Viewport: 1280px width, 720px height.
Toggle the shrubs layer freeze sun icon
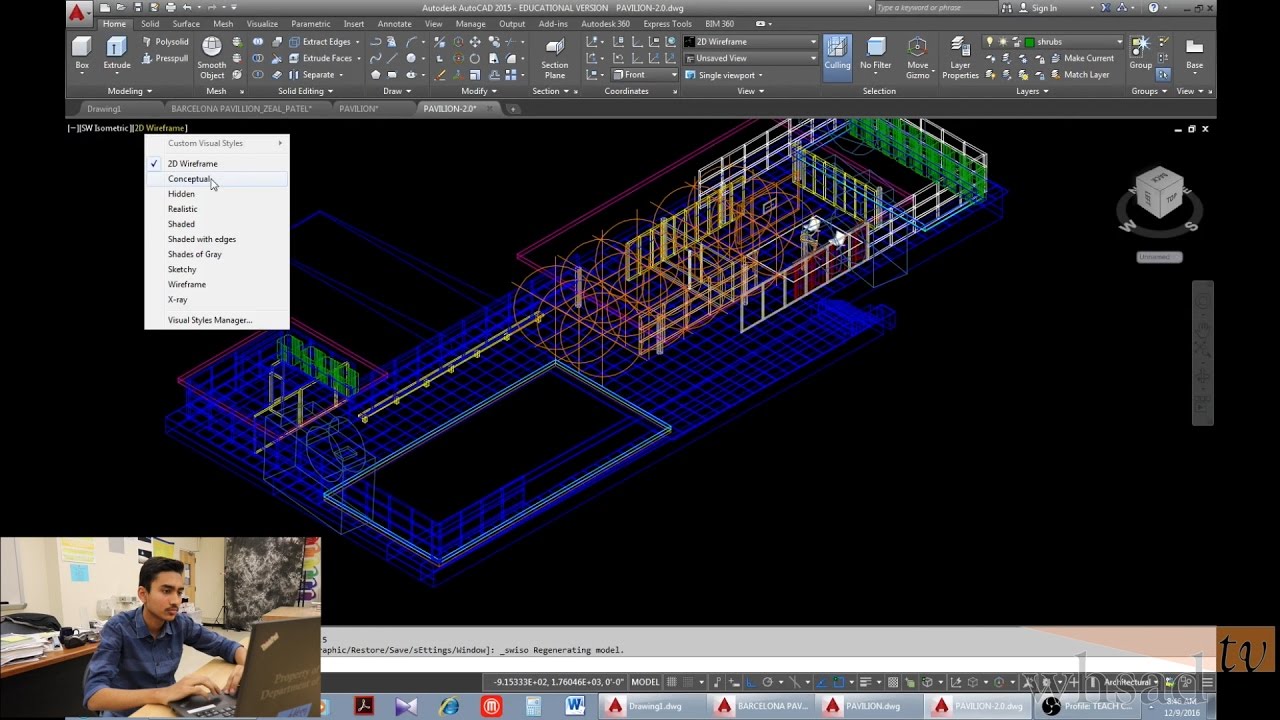(1002, 42)
